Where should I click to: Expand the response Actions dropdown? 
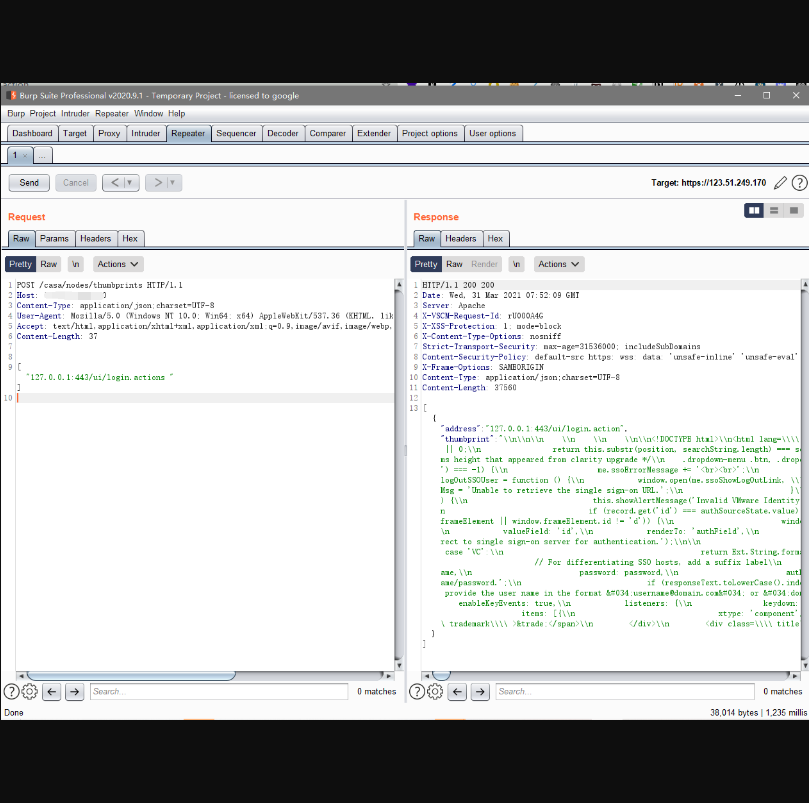point(558,264)
